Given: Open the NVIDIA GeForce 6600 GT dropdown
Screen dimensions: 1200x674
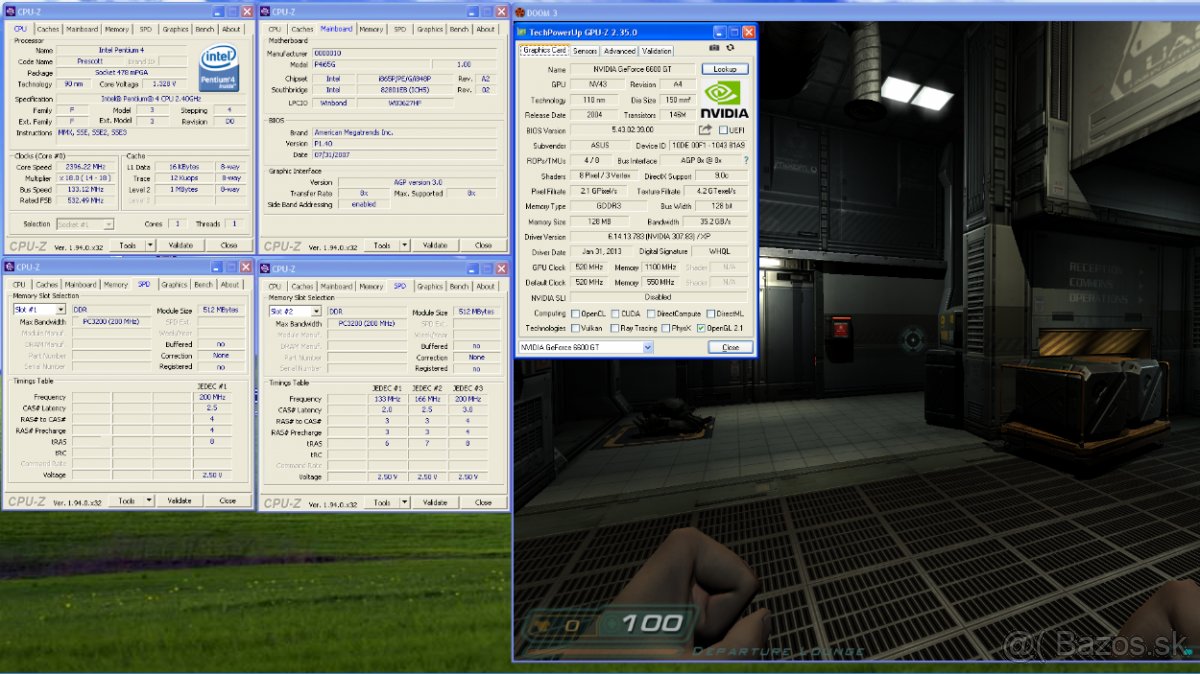Looking at the screenshot, I should pyautogui.click(x=648, y=347).
